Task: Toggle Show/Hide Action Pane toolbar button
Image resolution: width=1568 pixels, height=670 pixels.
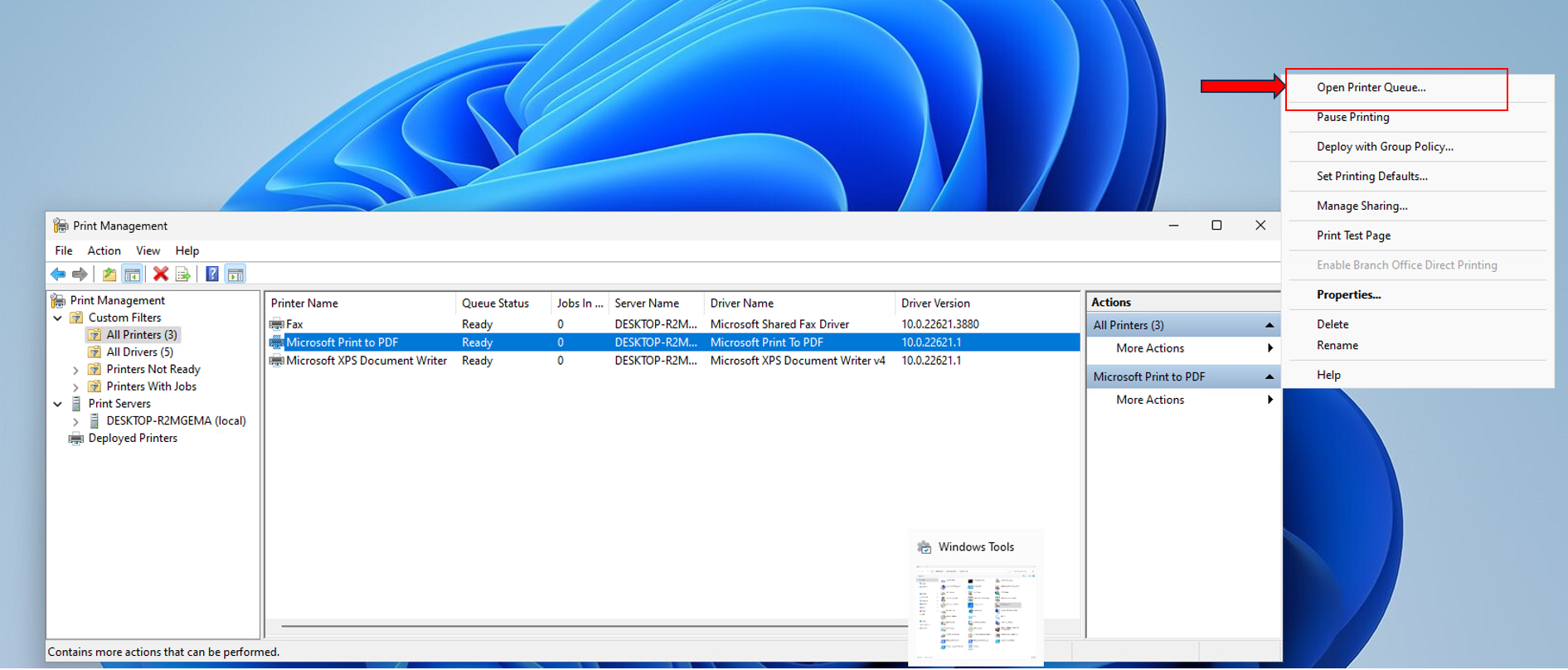Action: [235, 274]
